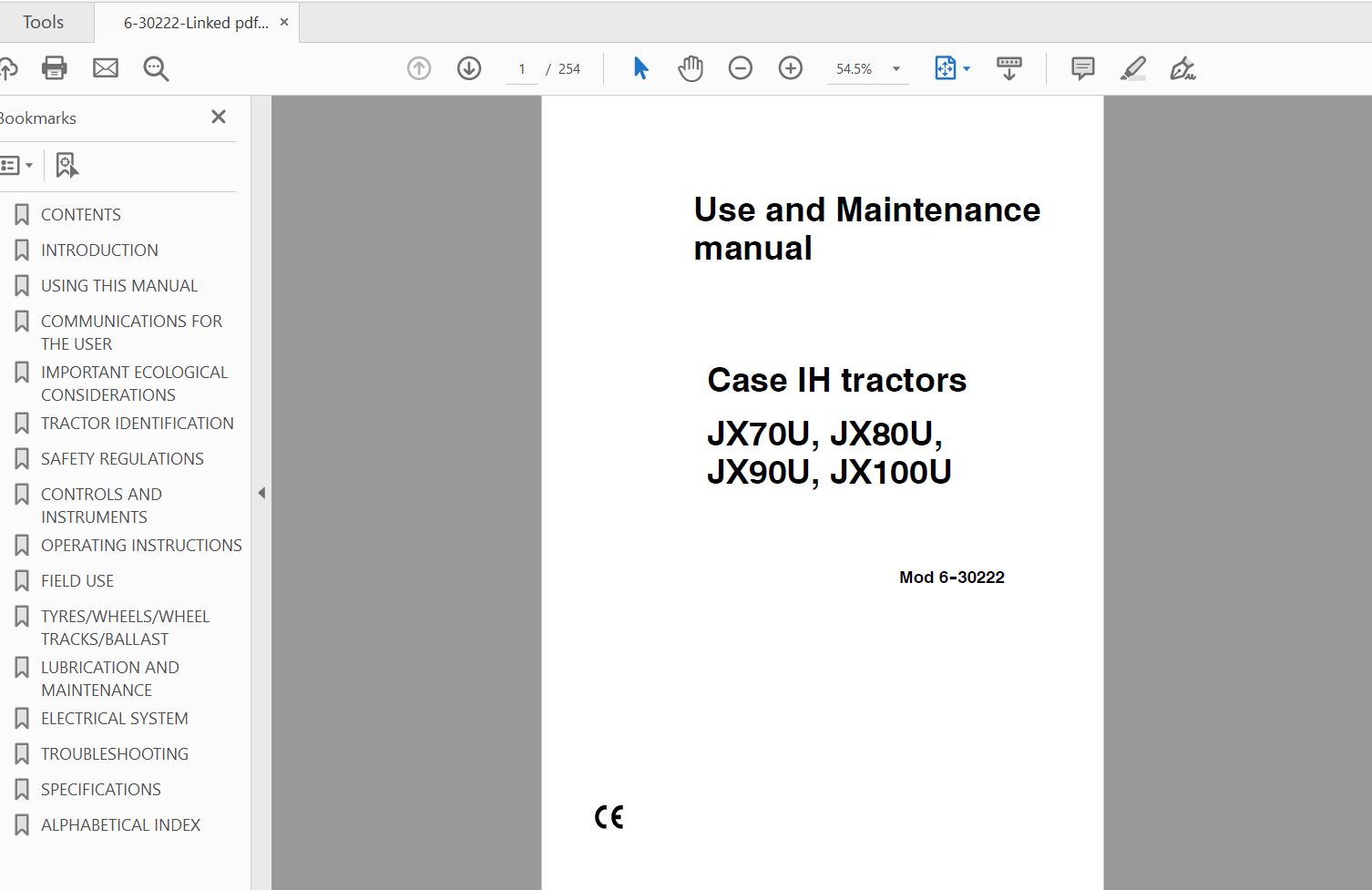1372x890 pixels.
Task: Open the CONTENTS bookmark
Action: [81, 214]
